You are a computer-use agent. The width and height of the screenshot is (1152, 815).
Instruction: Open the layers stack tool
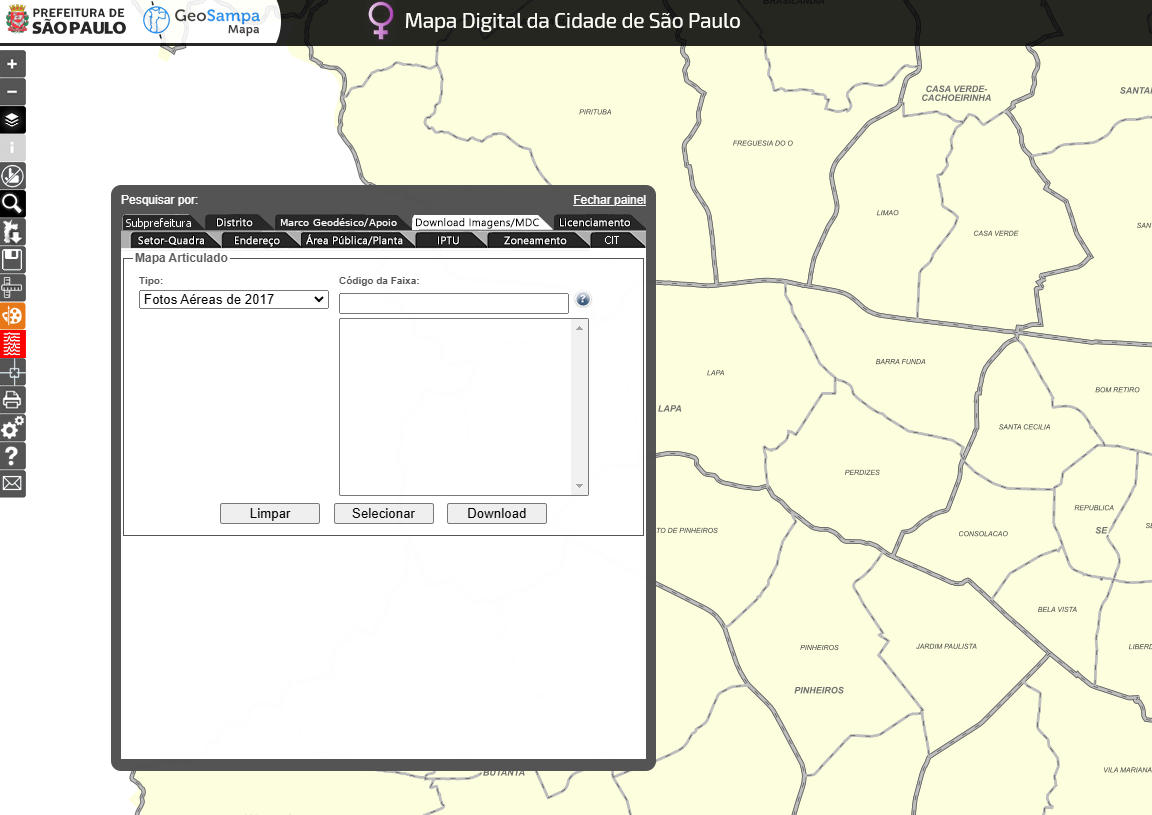(12, 120)
